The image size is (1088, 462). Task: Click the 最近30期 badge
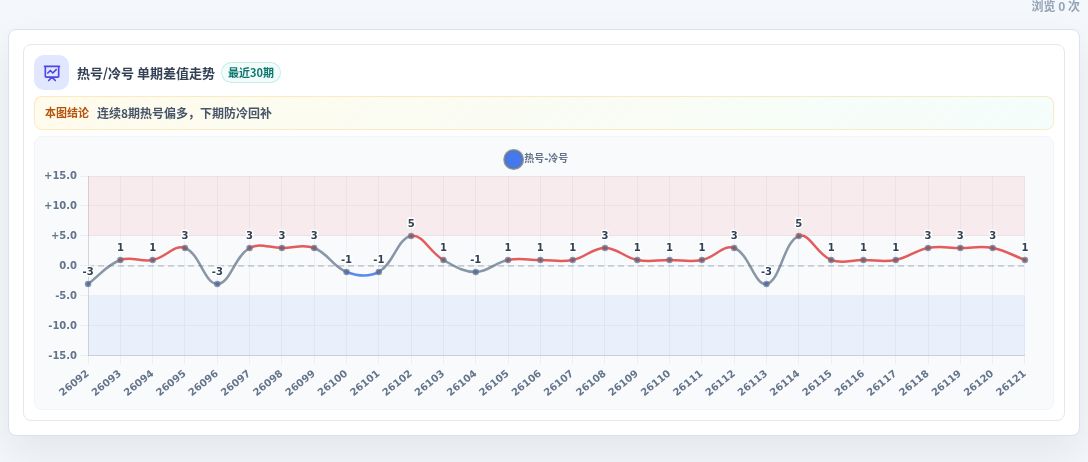pyautogui.click(x=250, y=73)
